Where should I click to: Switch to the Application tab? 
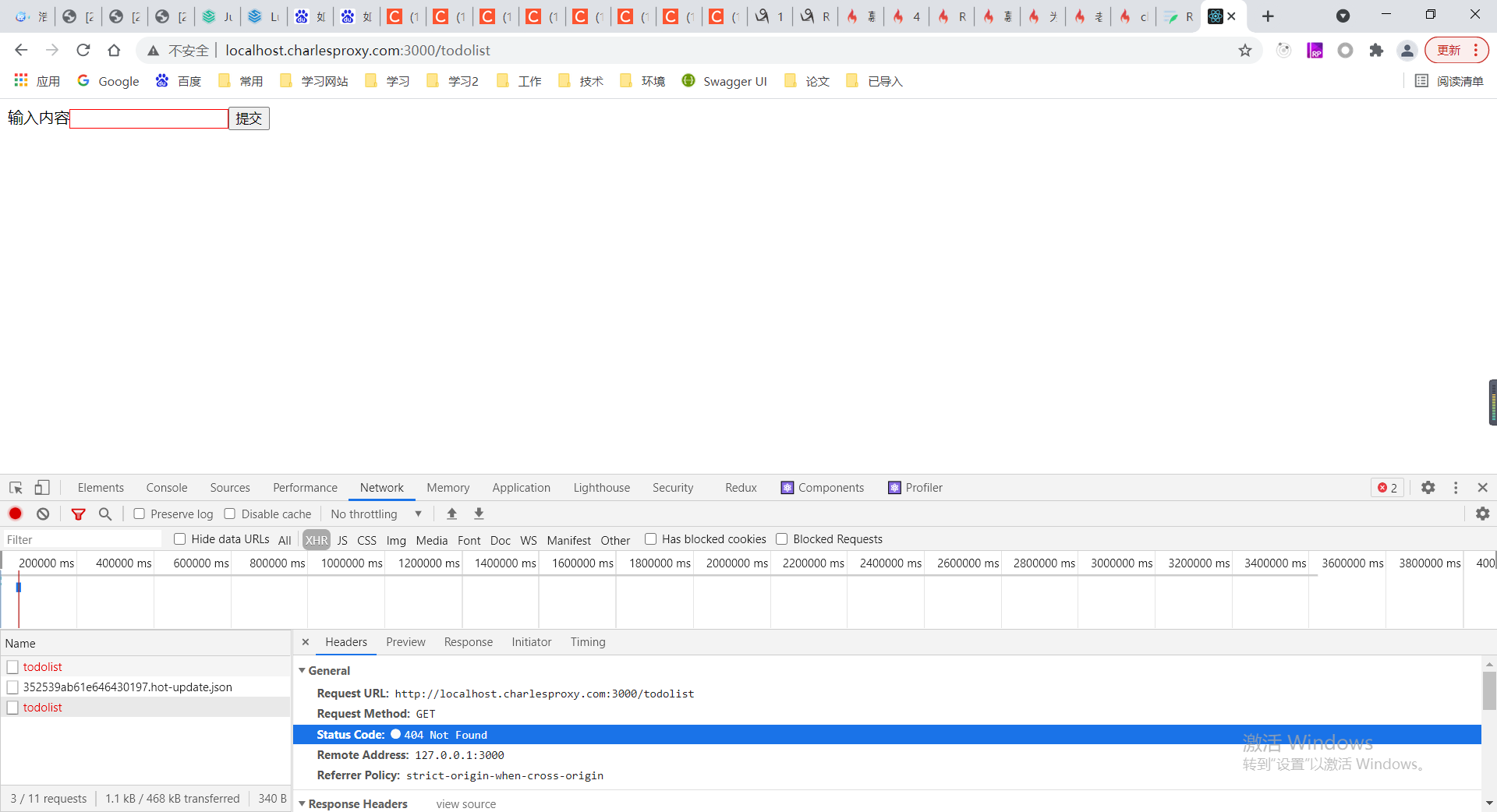[521, 488]
